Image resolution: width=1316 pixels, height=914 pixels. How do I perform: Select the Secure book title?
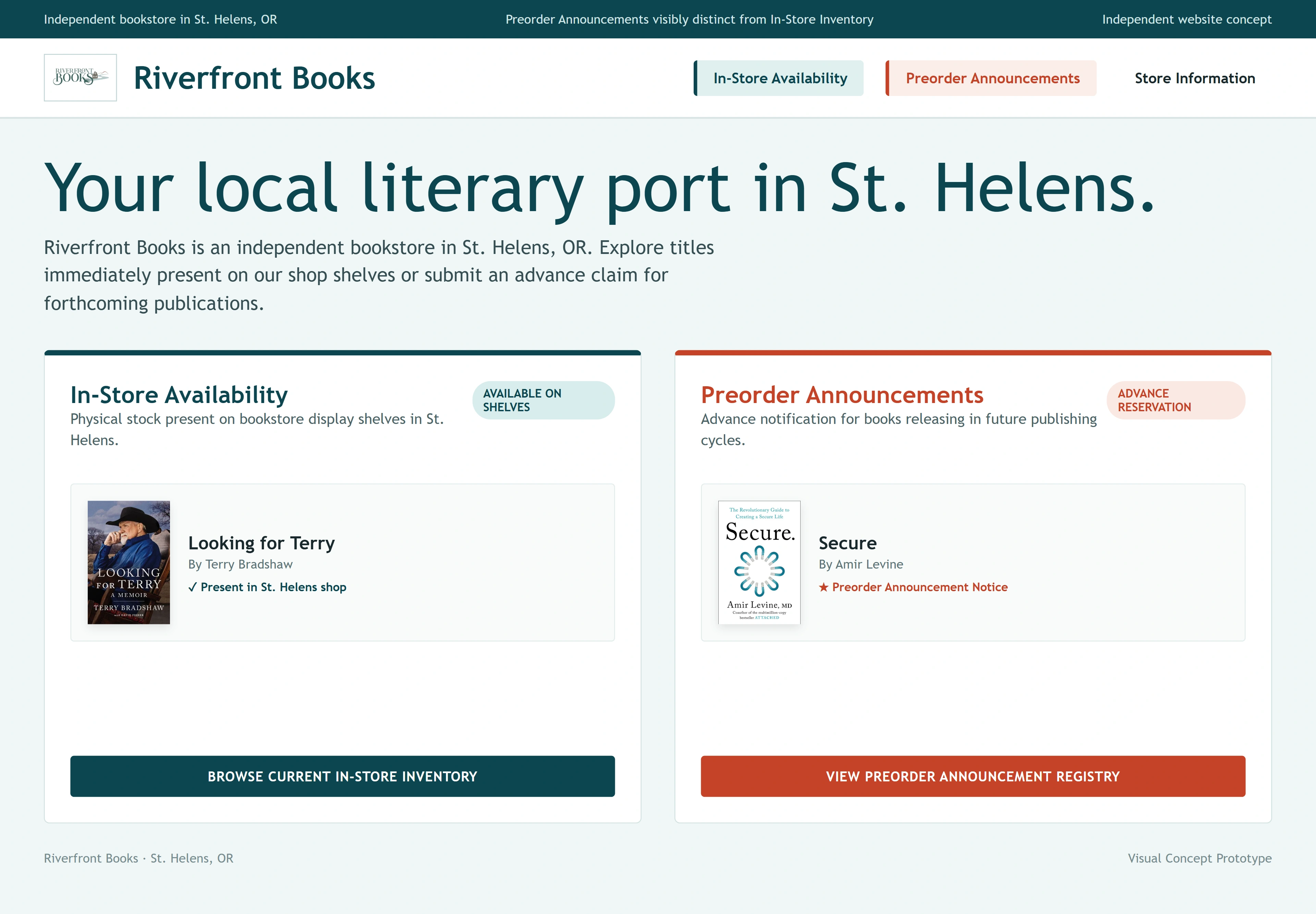pos(848,543)
